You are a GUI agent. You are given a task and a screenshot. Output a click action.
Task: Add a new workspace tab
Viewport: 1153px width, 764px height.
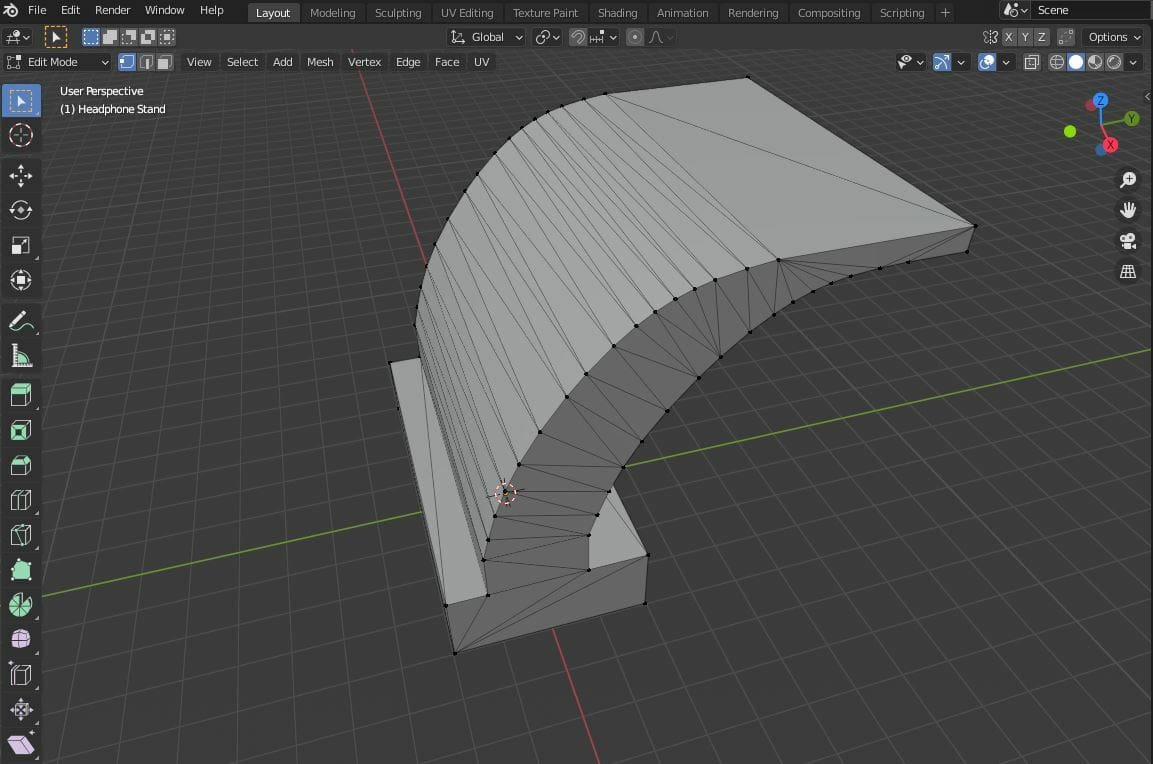tap(945, 13)
